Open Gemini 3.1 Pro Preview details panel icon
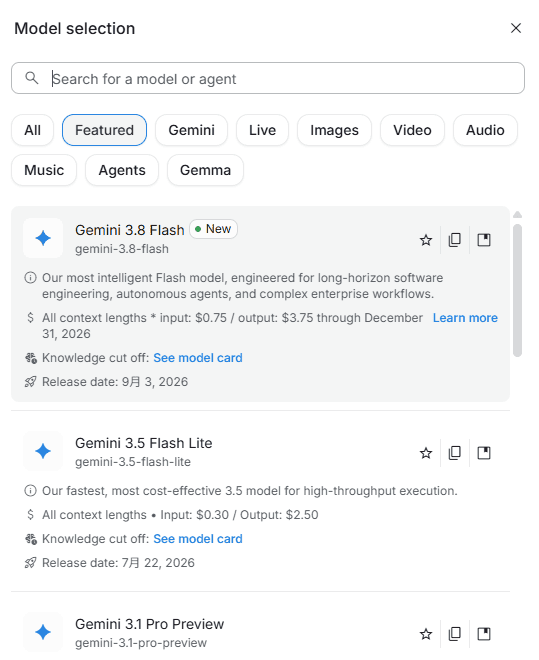Viewport: 539px width, 660px height. click(x=484, y=634)
